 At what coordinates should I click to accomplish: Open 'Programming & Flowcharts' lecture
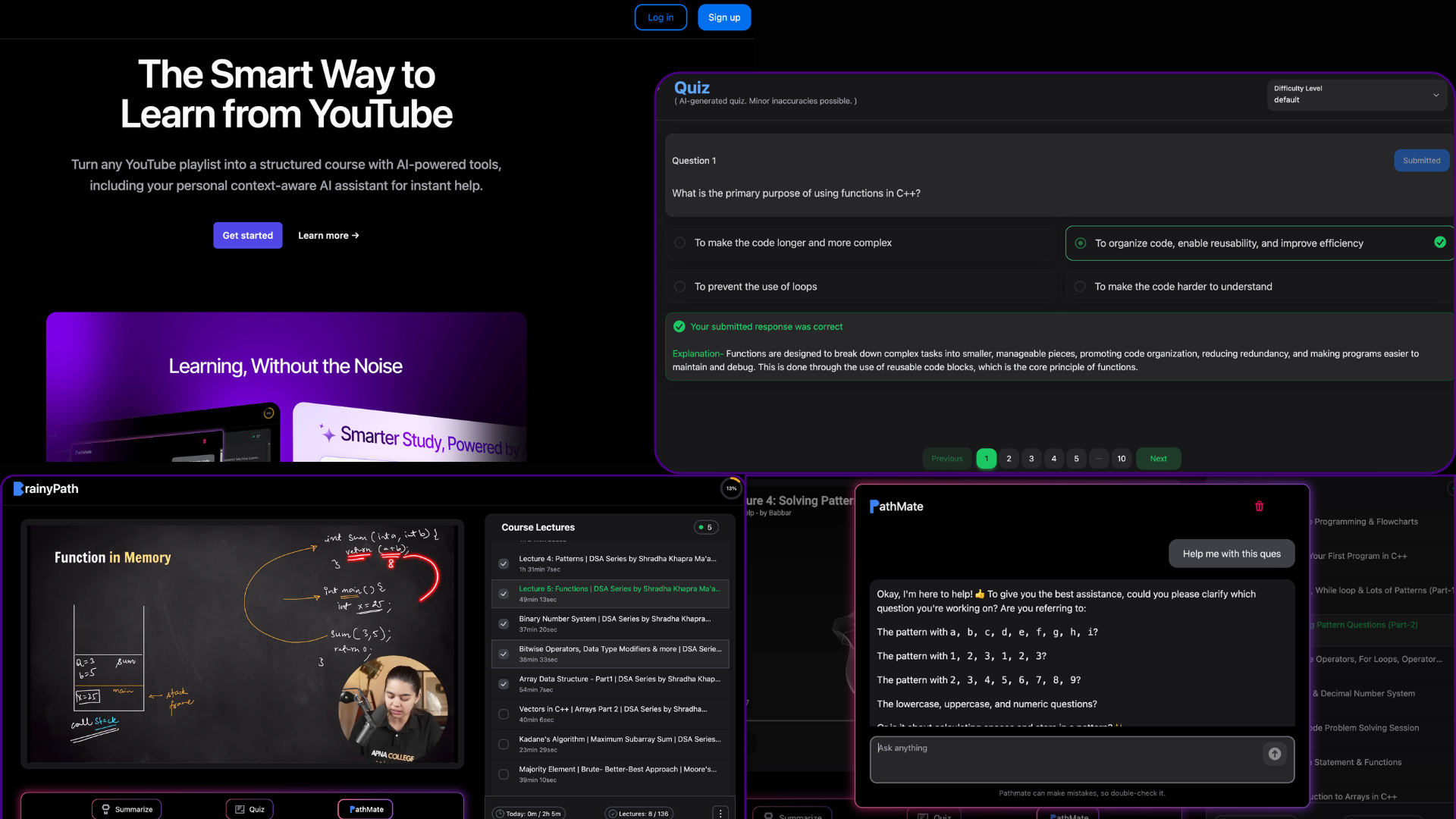[x=1366, y=522]
